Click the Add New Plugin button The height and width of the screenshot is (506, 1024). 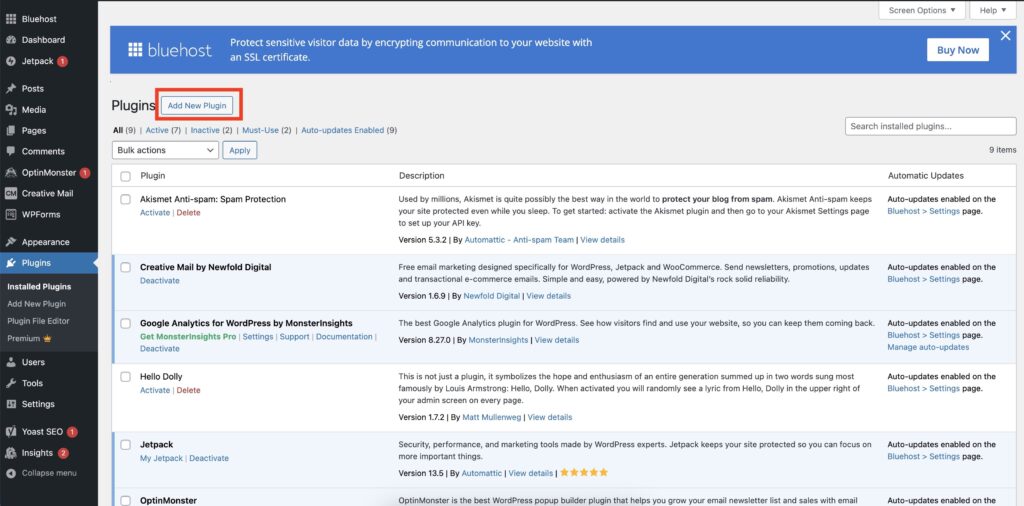[197, 106]
